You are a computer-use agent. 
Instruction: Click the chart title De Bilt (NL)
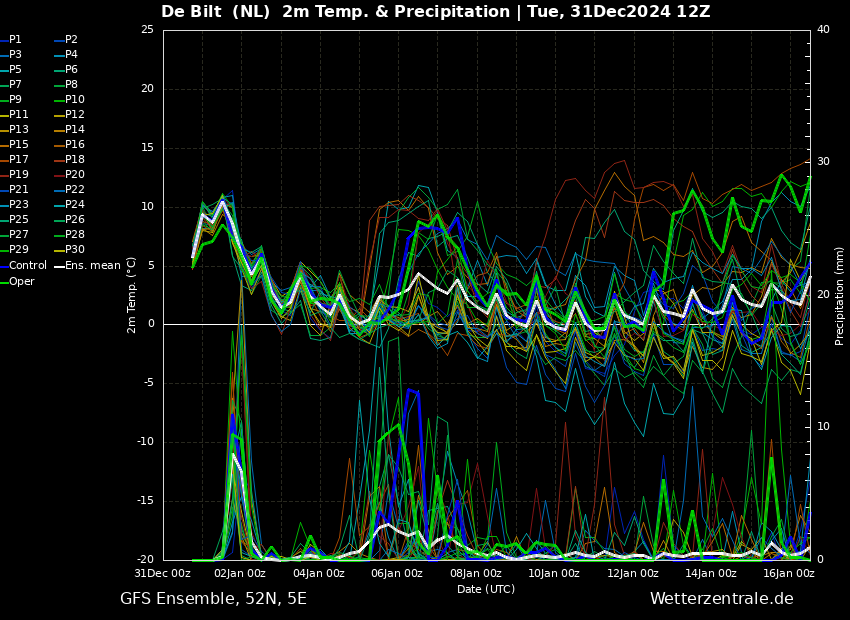coord(215,12)
